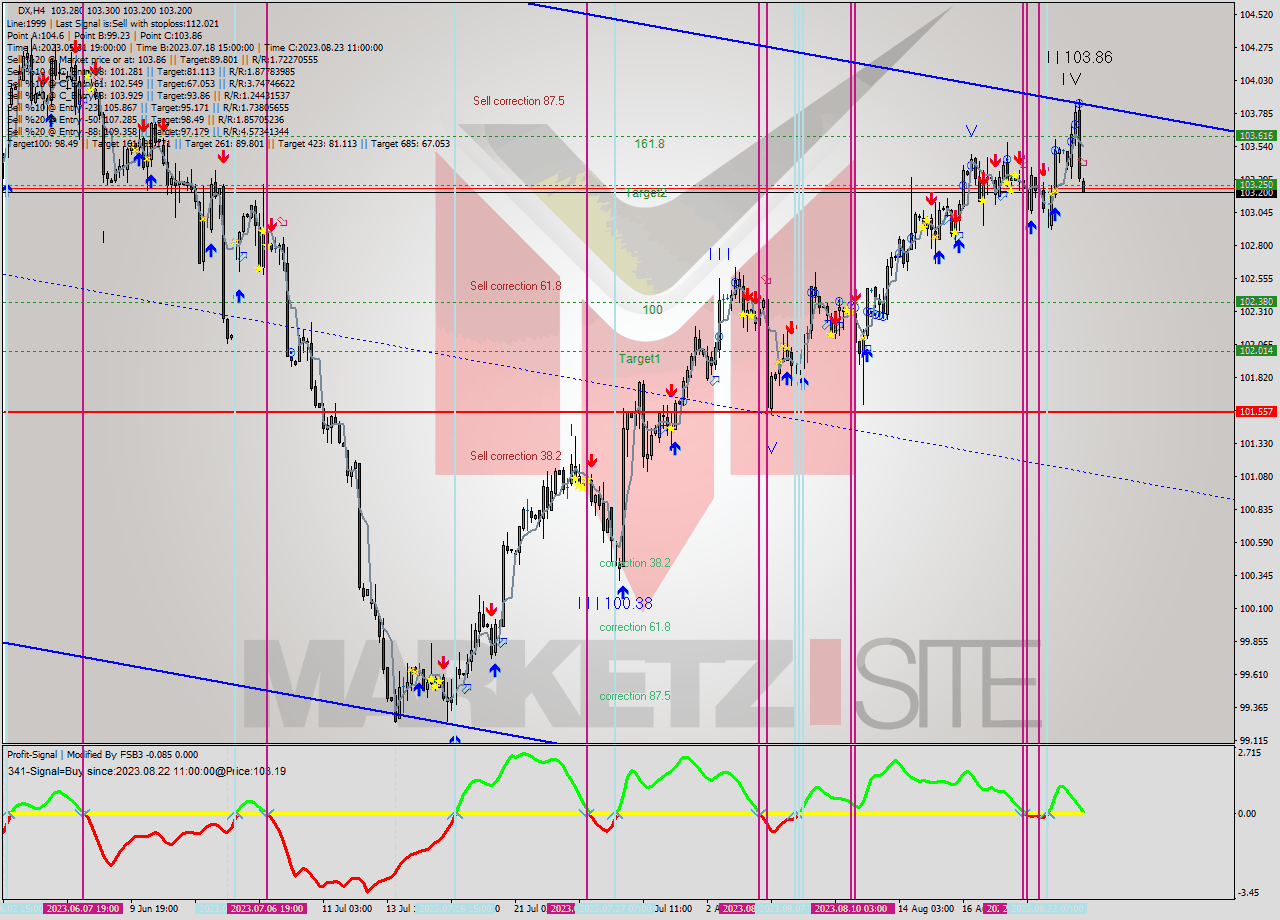Click the 0.00 indicator scale value
This screenshot has height=920, width=1280.
coord(1249,813)
